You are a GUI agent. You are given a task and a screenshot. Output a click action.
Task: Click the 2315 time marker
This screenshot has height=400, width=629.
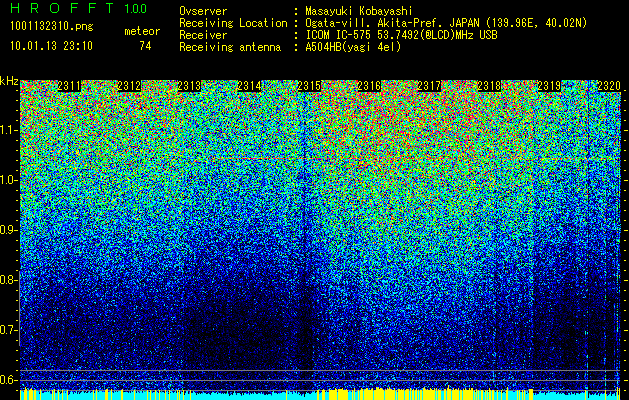[309, 86]
